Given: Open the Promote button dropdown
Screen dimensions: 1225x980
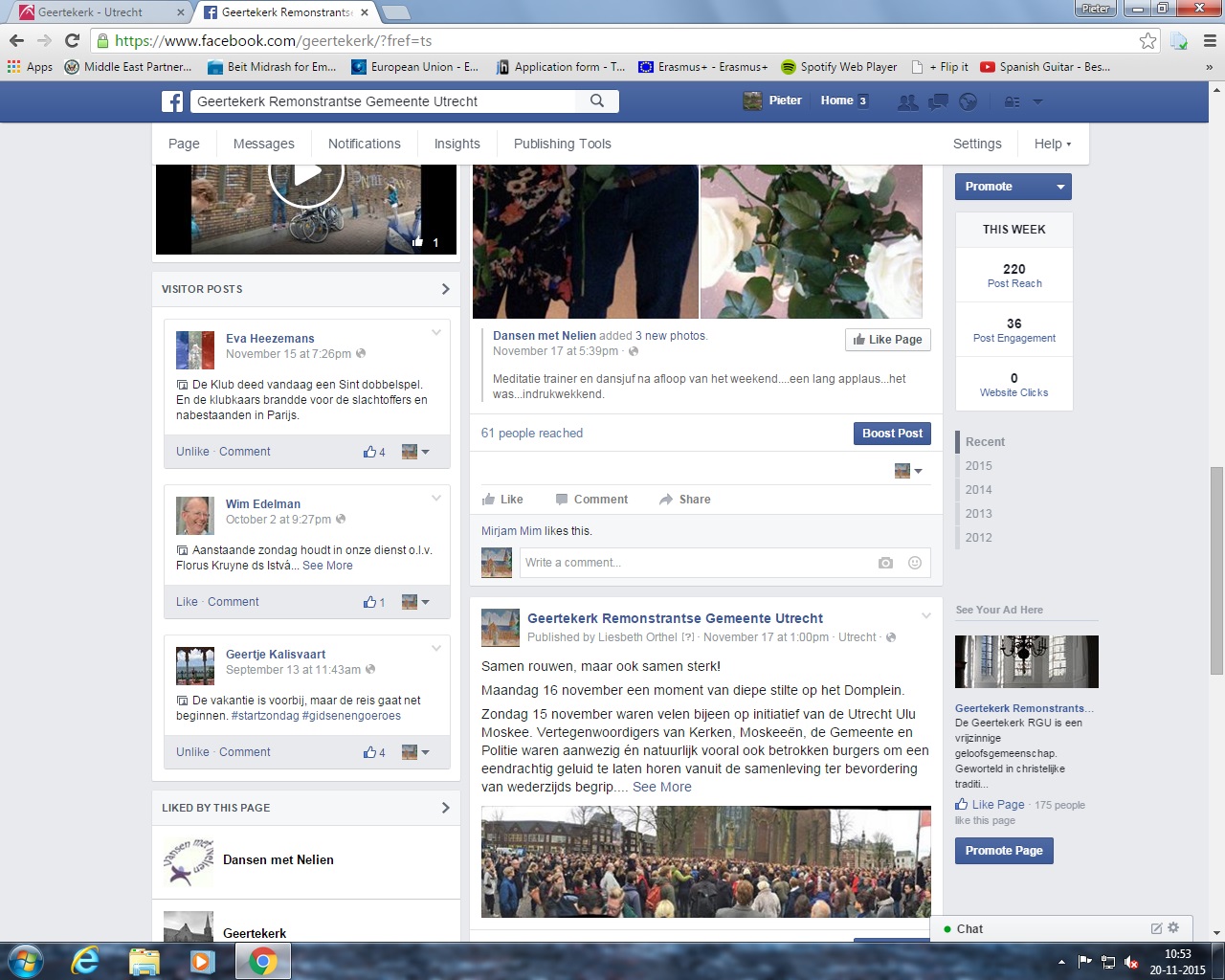Looking at the screenshot, I should point(1060,187).
